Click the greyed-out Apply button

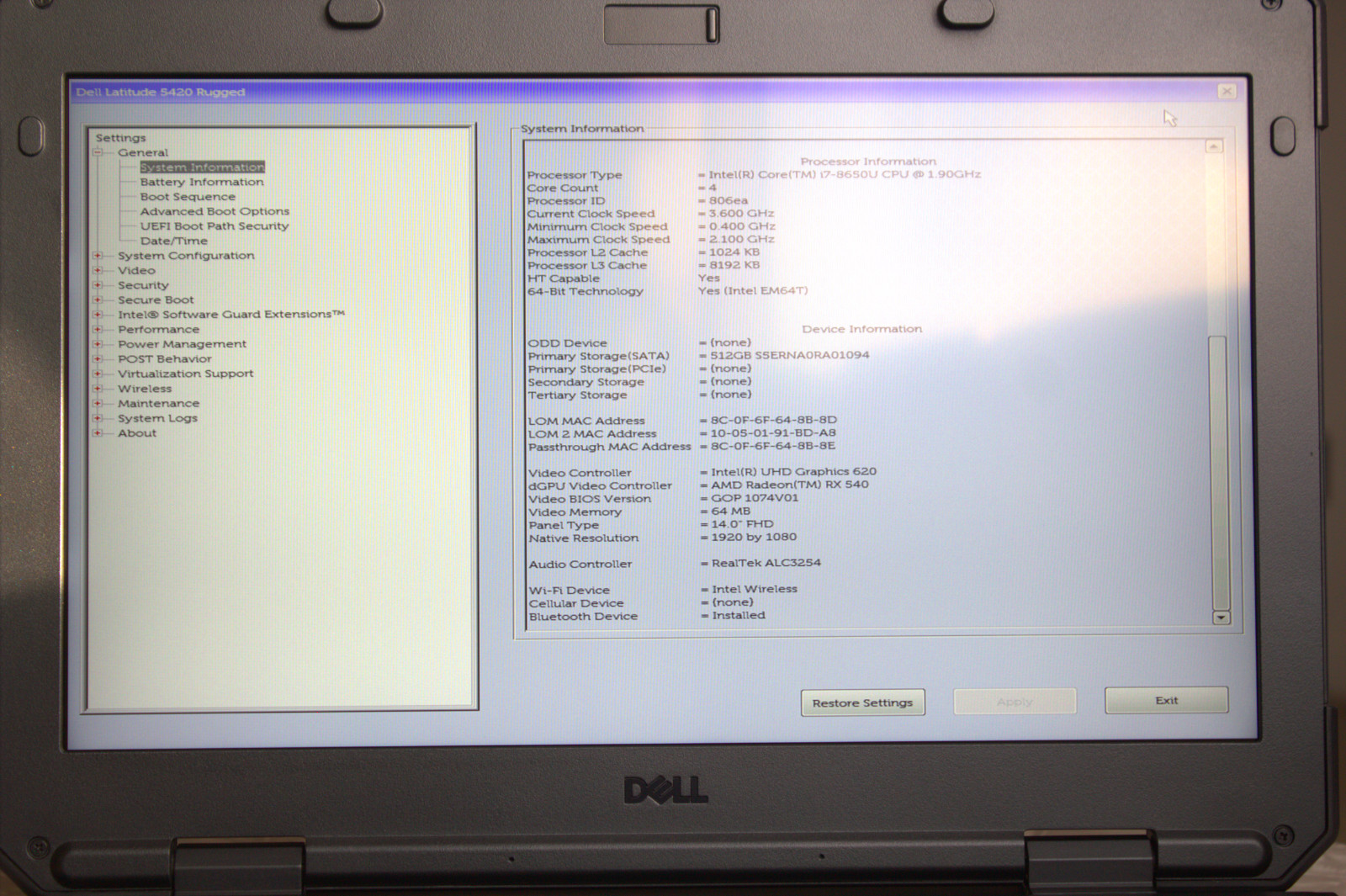1015,702
